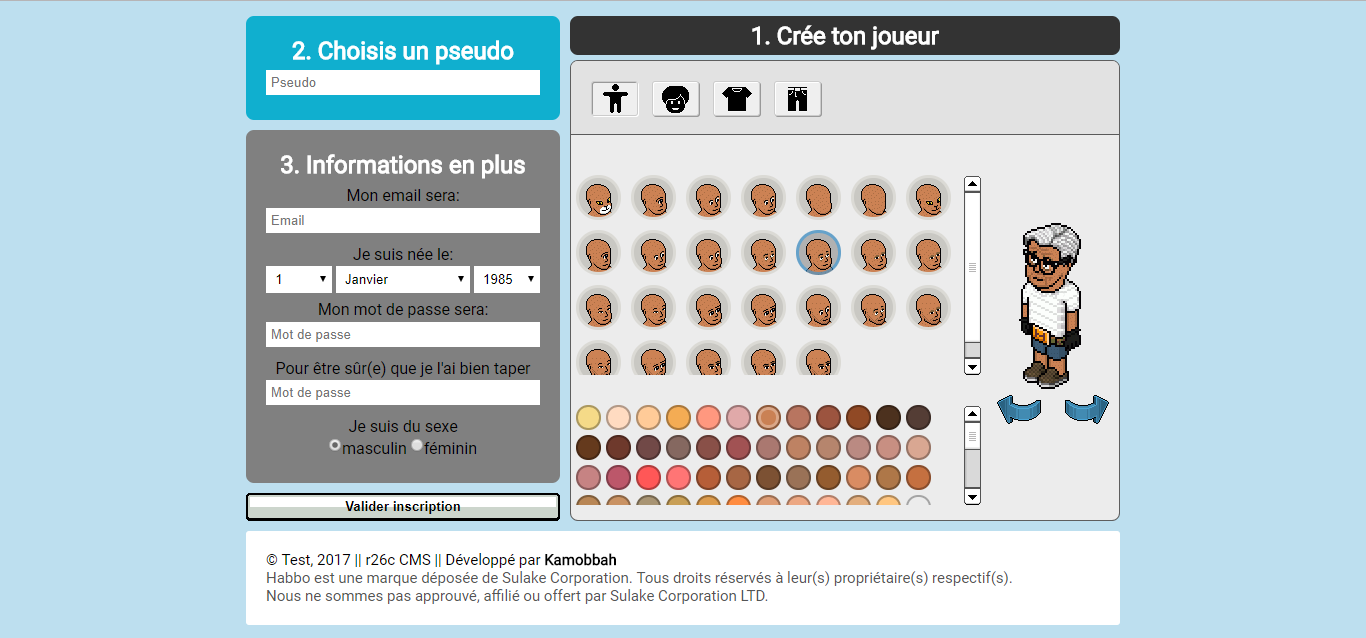Click the color palette scrollbar thumb
Viewport: 1366px width, 638px height.
972,436
